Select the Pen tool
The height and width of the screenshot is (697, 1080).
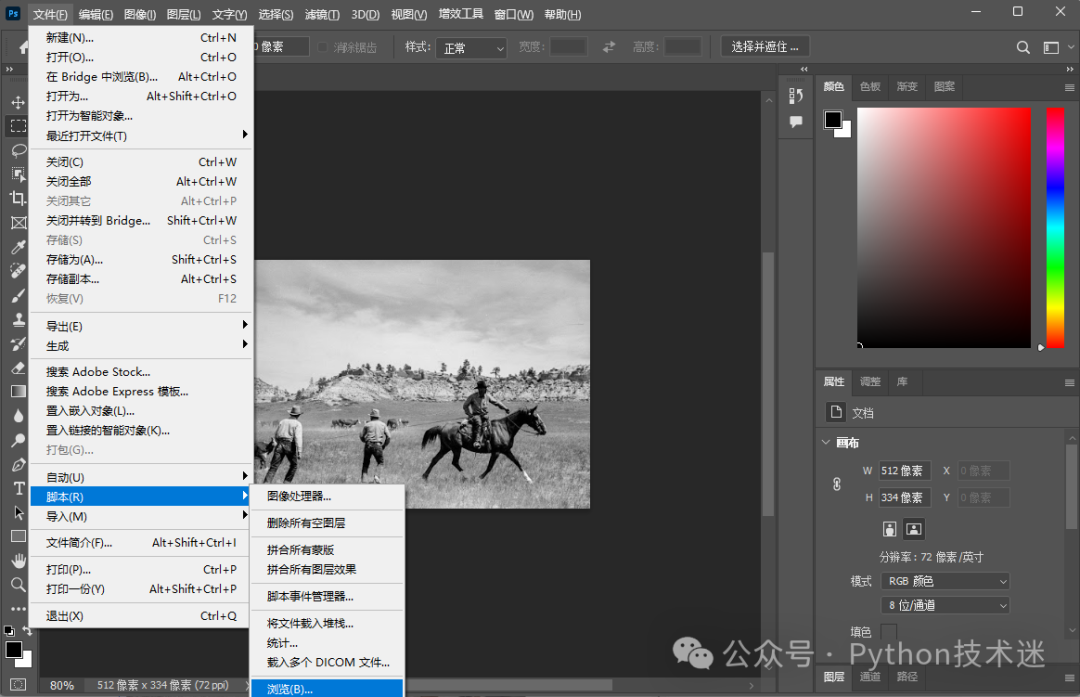[x=18, y=465]
